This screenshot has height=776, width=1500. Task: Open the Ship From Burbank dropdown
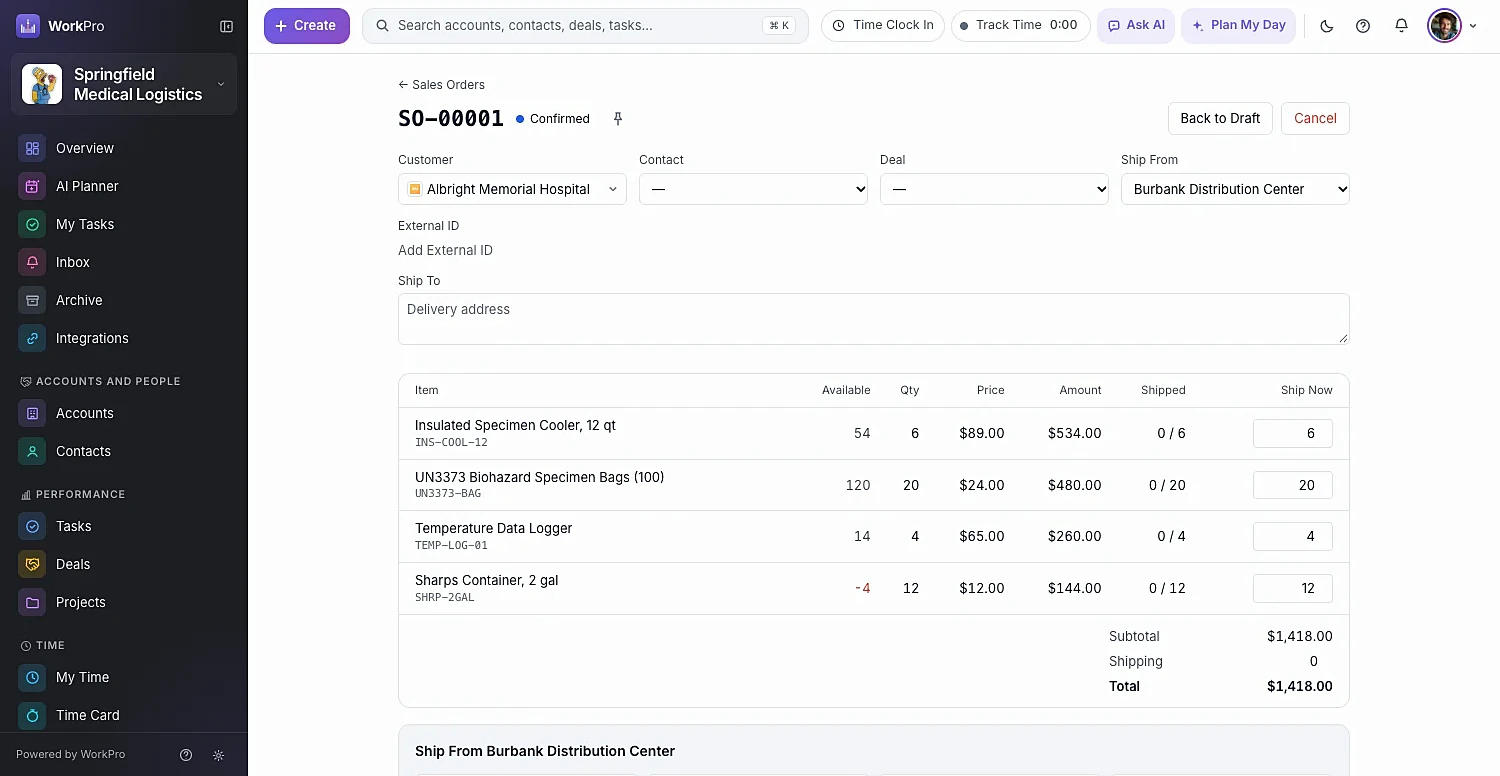[x=1235, y=189]
